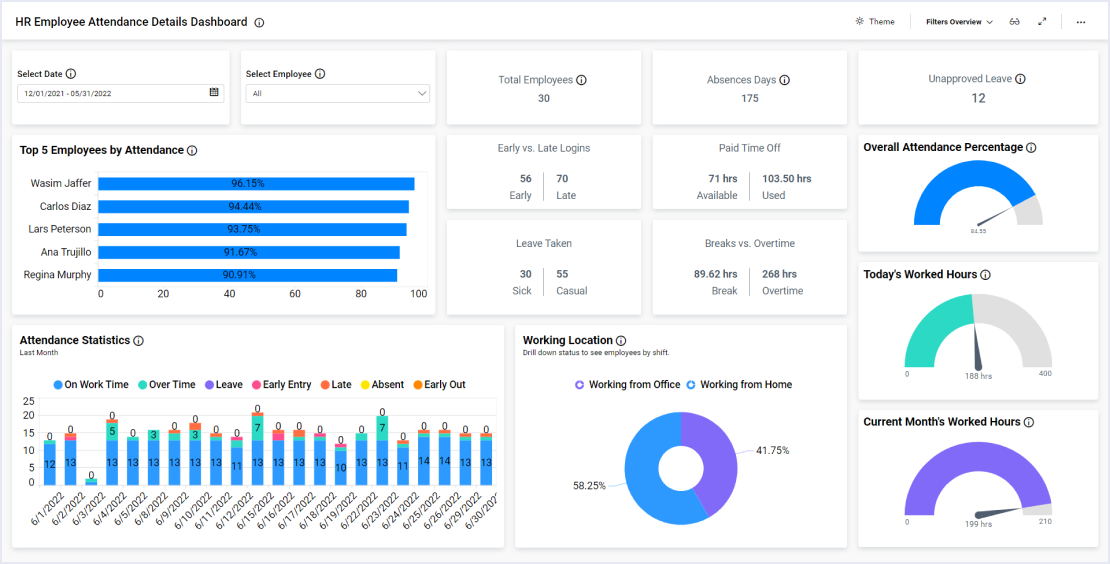Screen dimensions: 1110x564
Task: Open the glasses view mode icon
Action: click(1014, 22)
